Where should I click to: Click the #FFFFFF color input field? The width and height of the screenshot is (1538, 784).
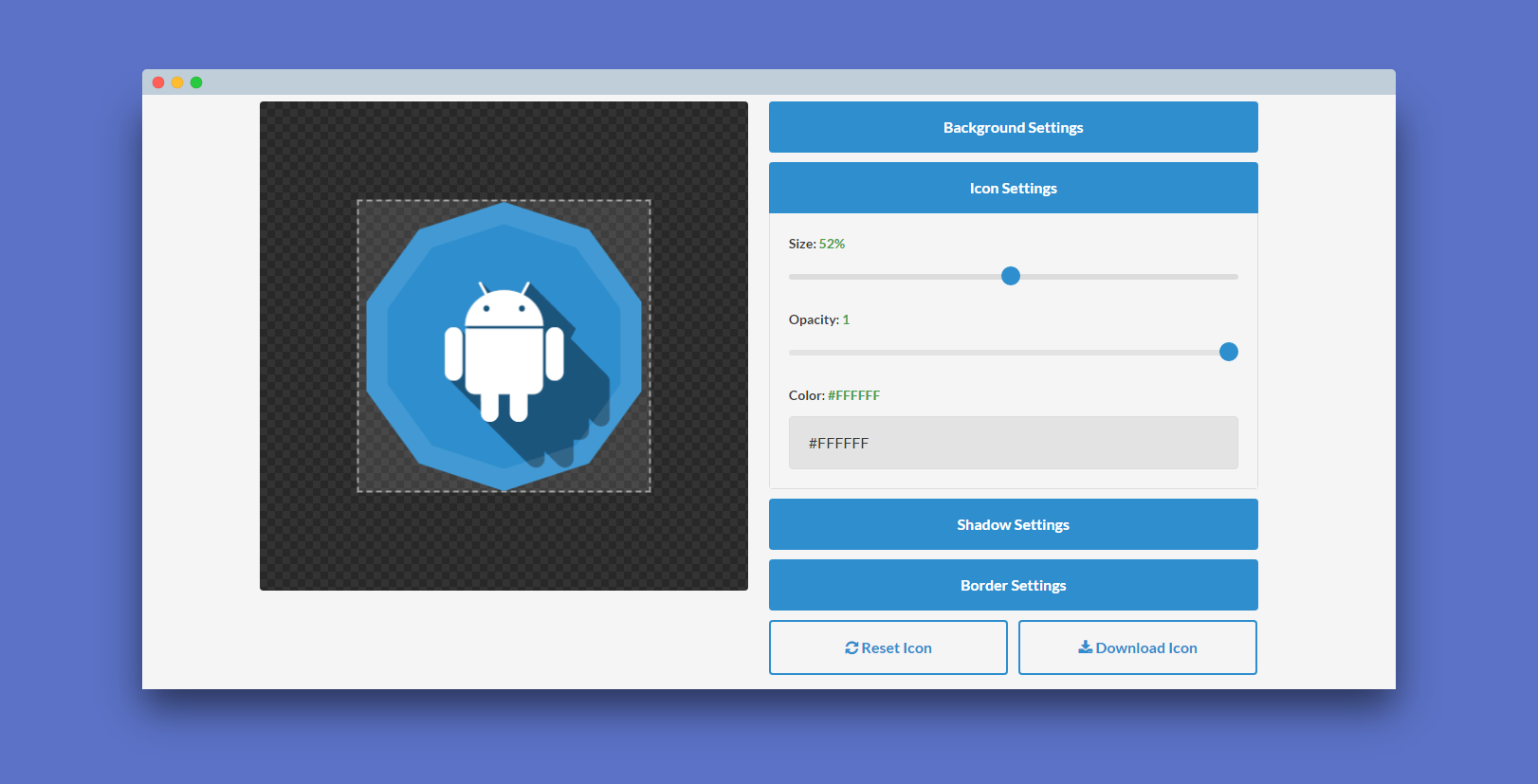point(1013,443)
